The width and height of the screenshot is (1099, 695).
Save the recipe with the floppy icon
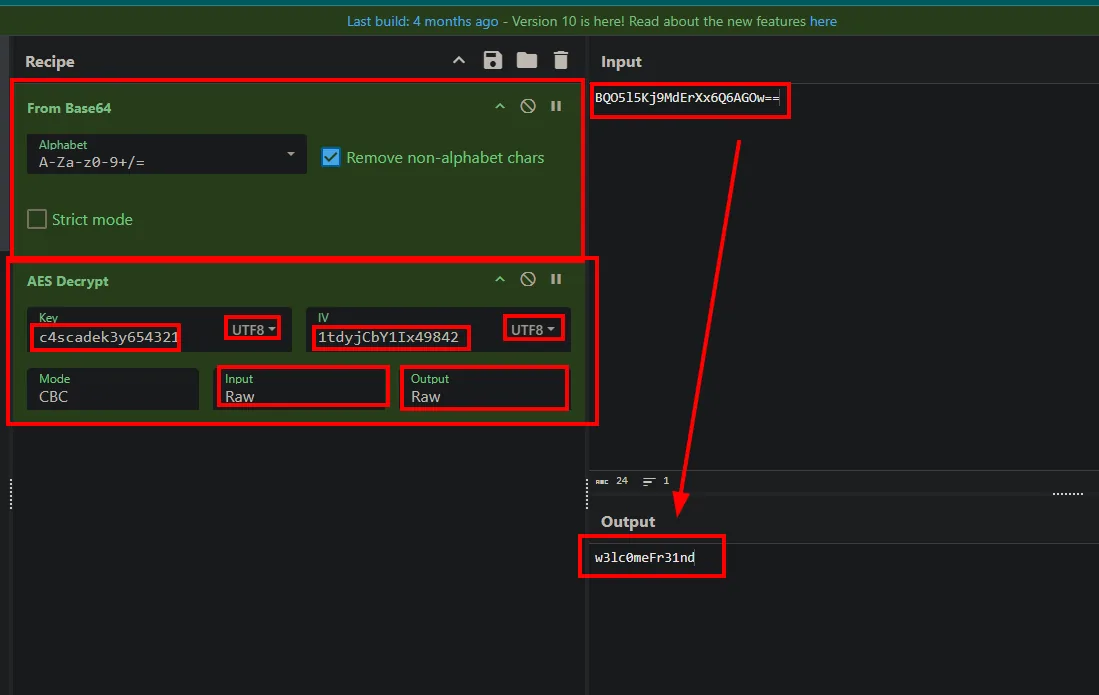493,60
